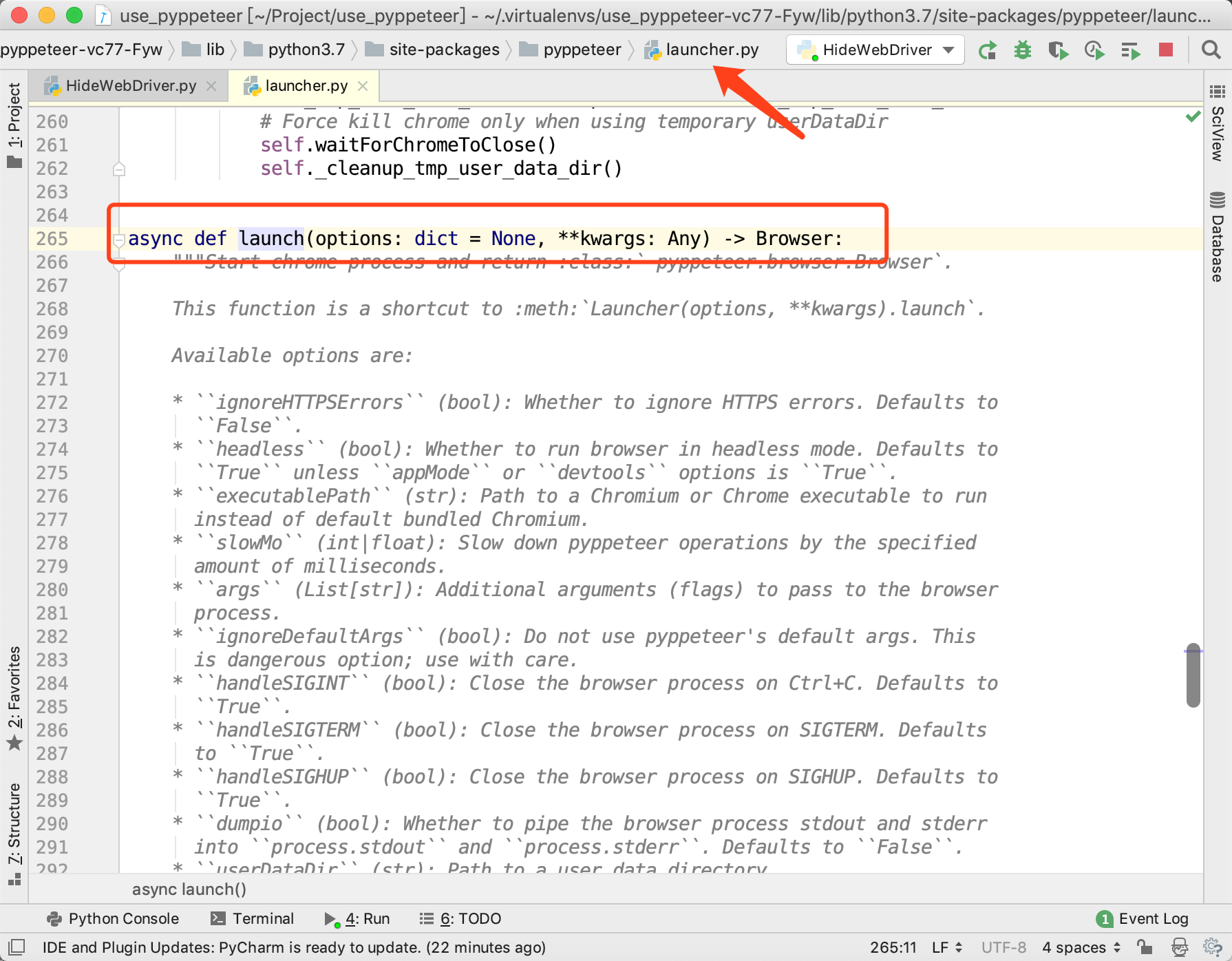Screen dimensions: 1232x961
Task: Start debugging with the bug icon
Action: 1023,50
